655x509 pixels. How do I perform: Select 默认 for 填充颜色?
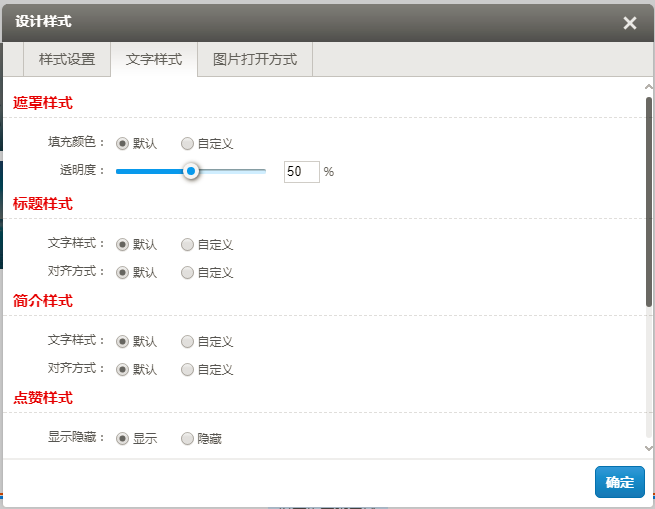pos(123,143)
